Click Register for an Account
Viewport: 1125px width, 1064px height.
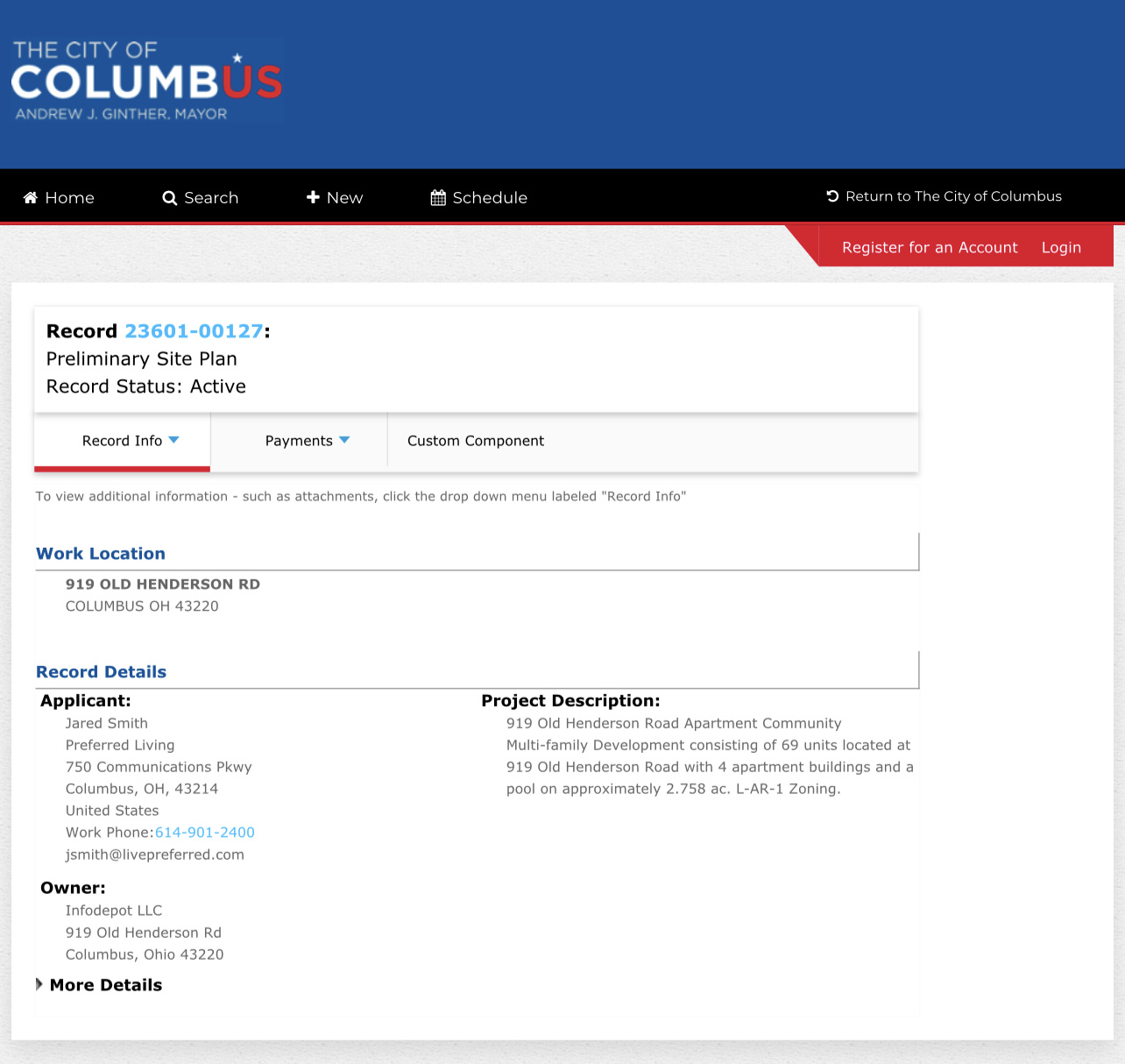pos(930,247)
